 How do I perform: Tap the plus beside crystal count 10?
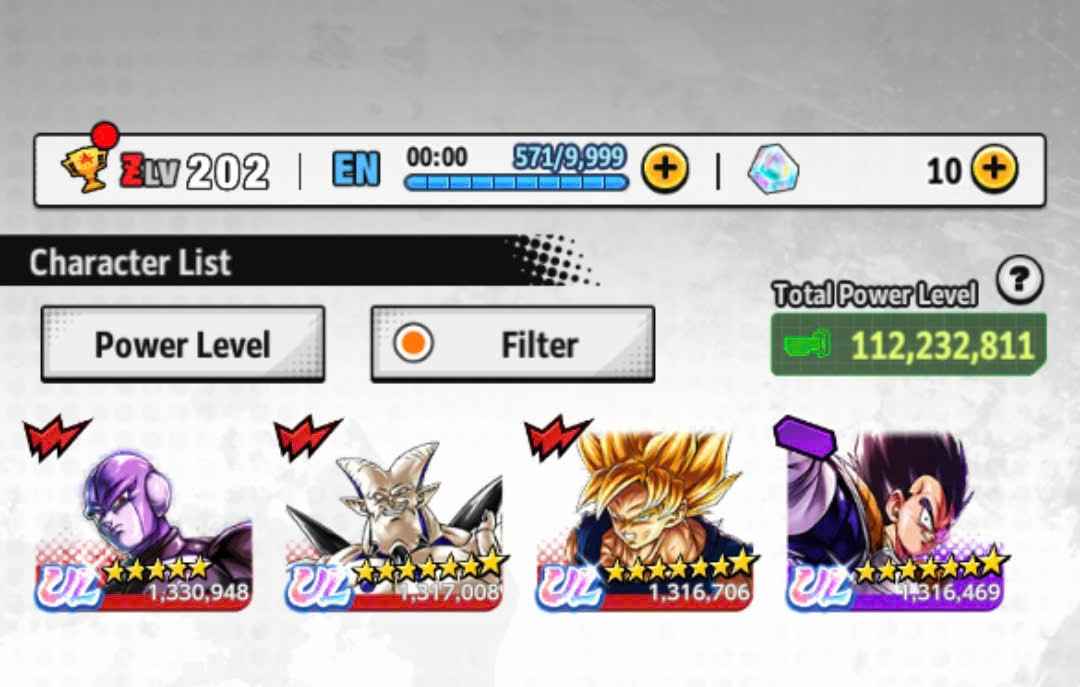point(994,170)
